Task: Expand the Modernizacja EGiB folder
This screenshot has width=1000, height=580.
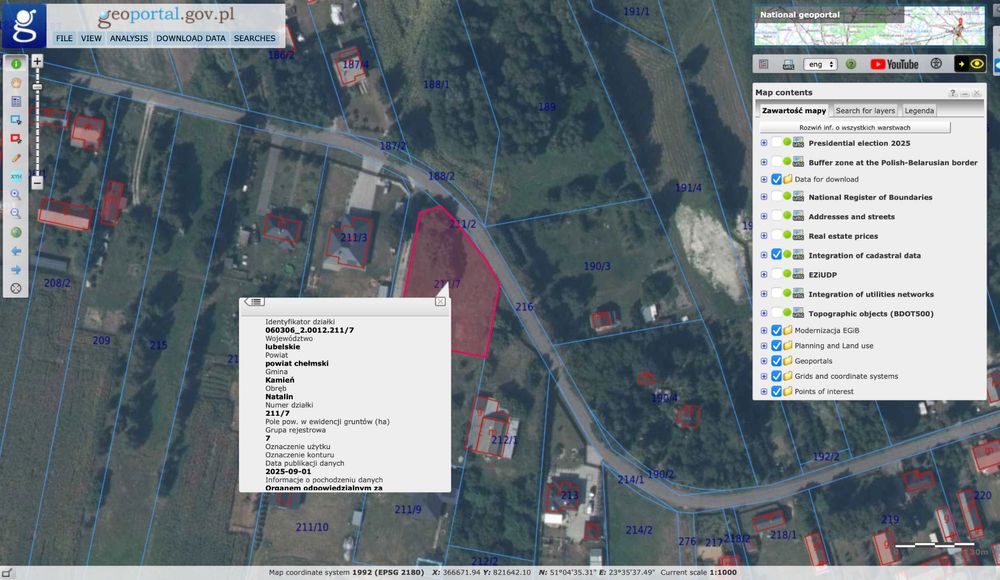Action: tap(763, 331)
